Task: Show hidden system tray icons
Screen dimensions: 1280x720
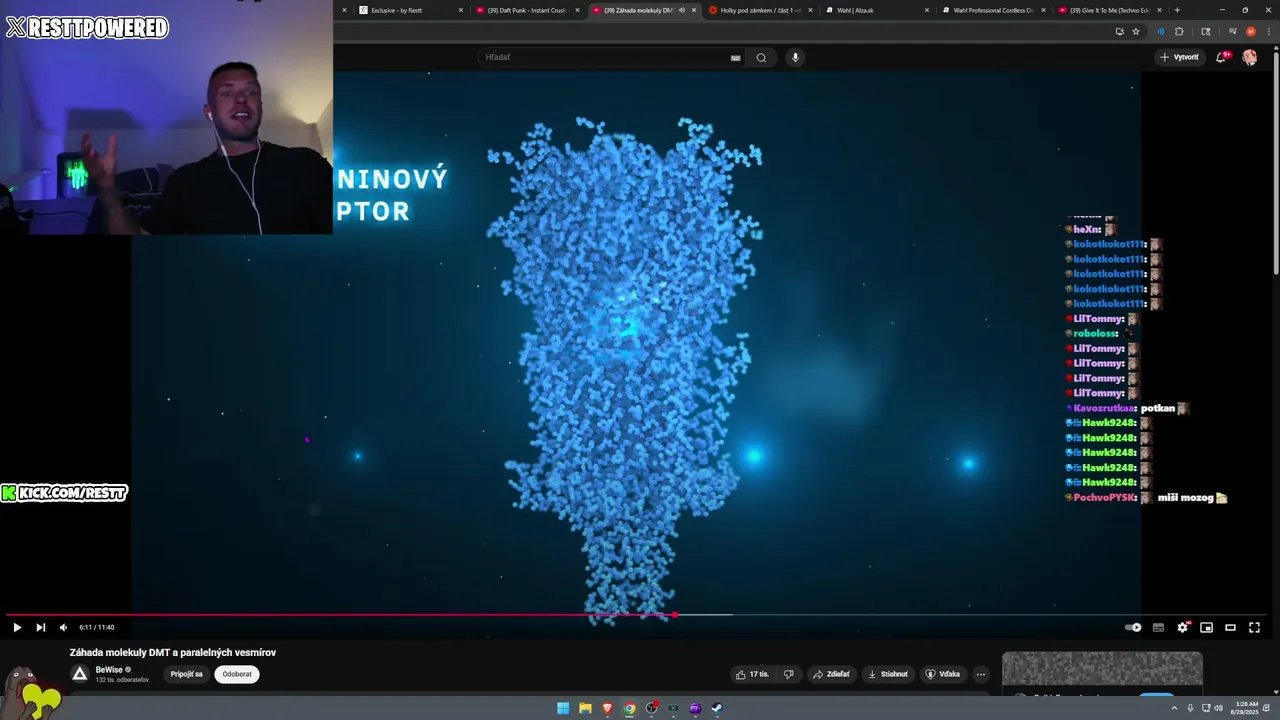Action: click(x=1174, y=708)
